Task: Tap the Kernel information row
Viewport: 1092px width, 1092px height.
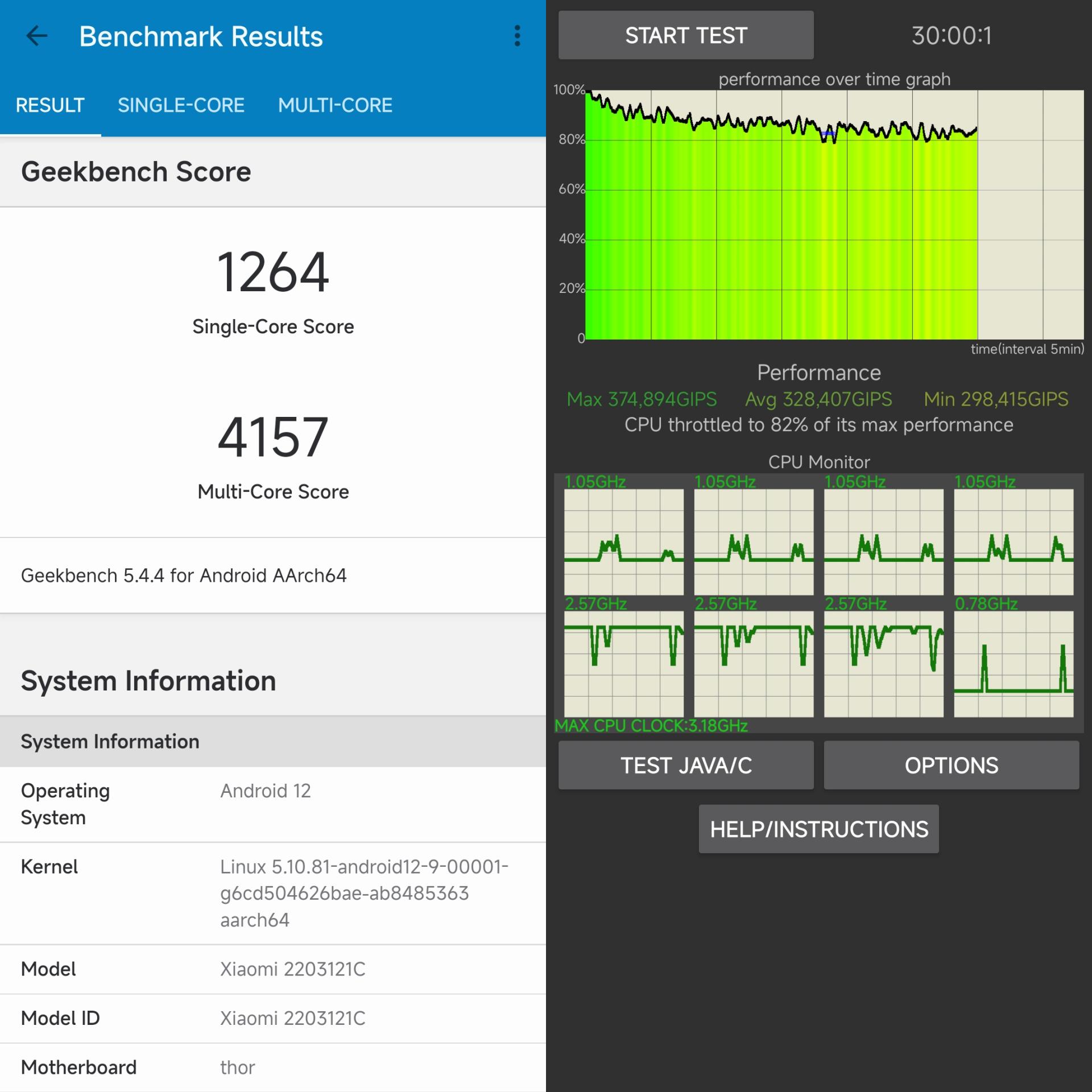Action: tap(273, 893)
